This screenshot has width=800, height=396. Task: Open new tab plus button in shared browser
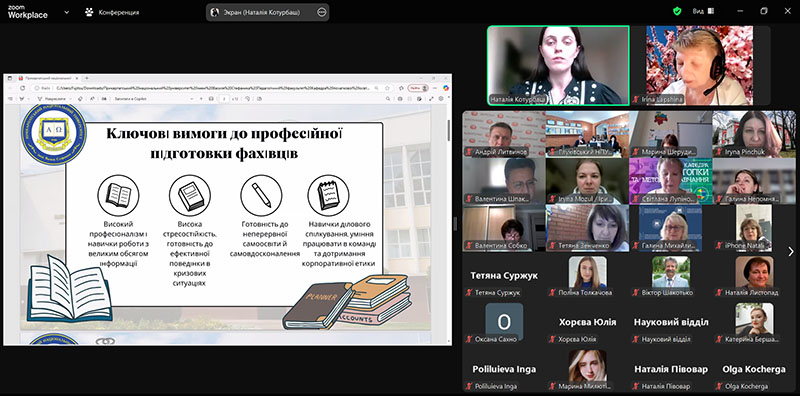[86, 78]
